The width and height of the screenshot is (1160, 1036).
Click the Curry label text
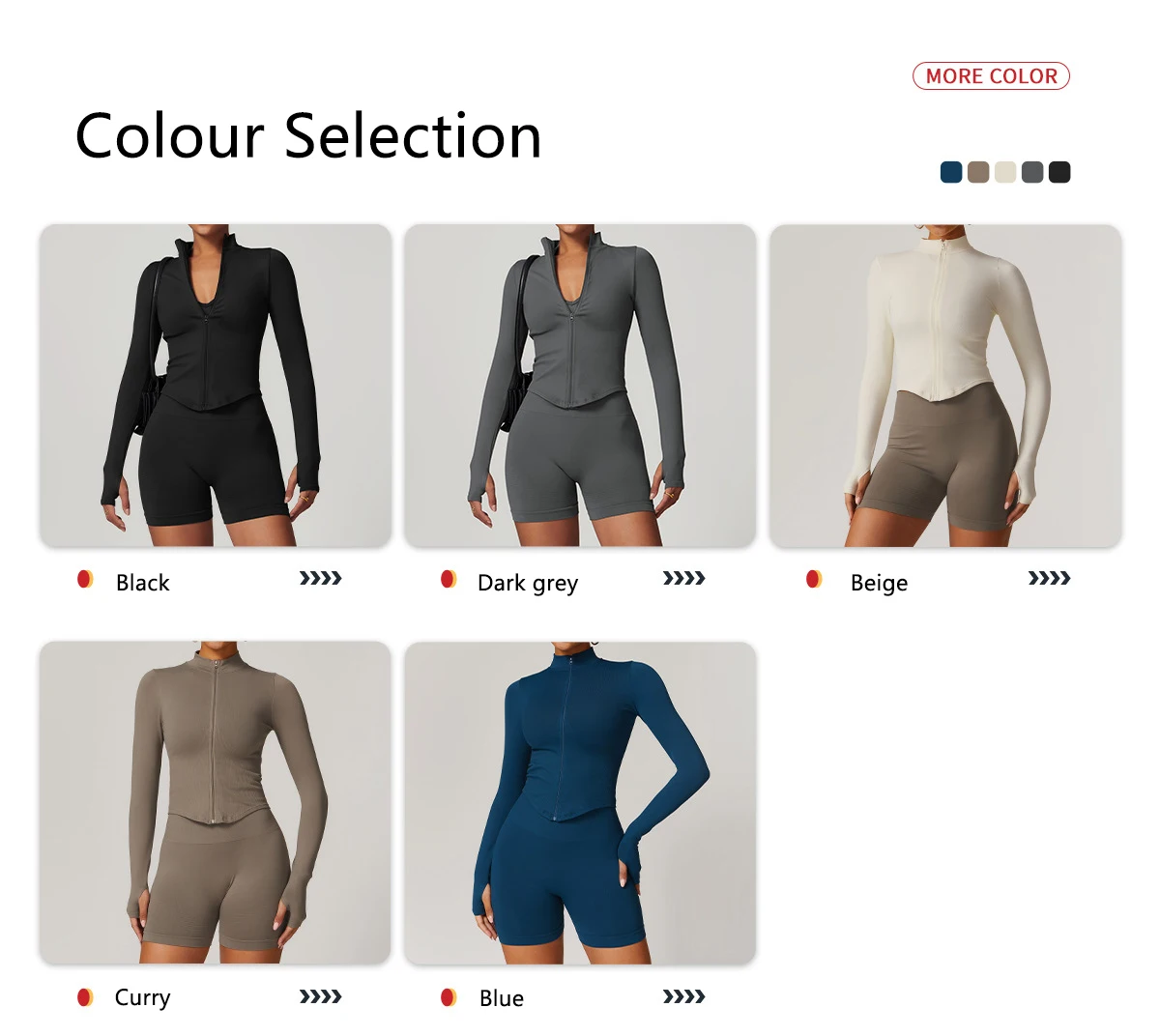(142, 998)
